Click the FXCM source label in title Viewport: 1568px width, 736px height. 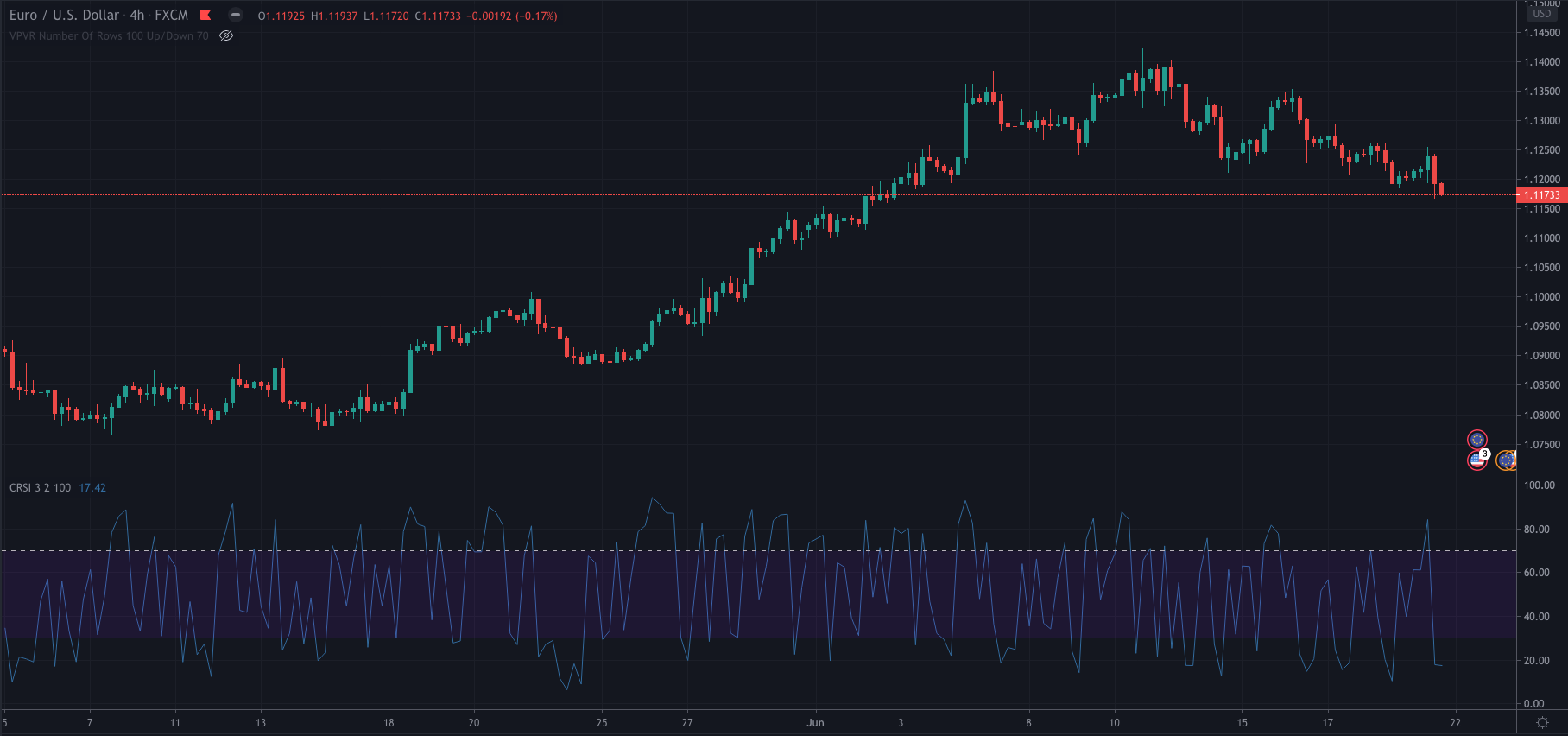point(171,15)
